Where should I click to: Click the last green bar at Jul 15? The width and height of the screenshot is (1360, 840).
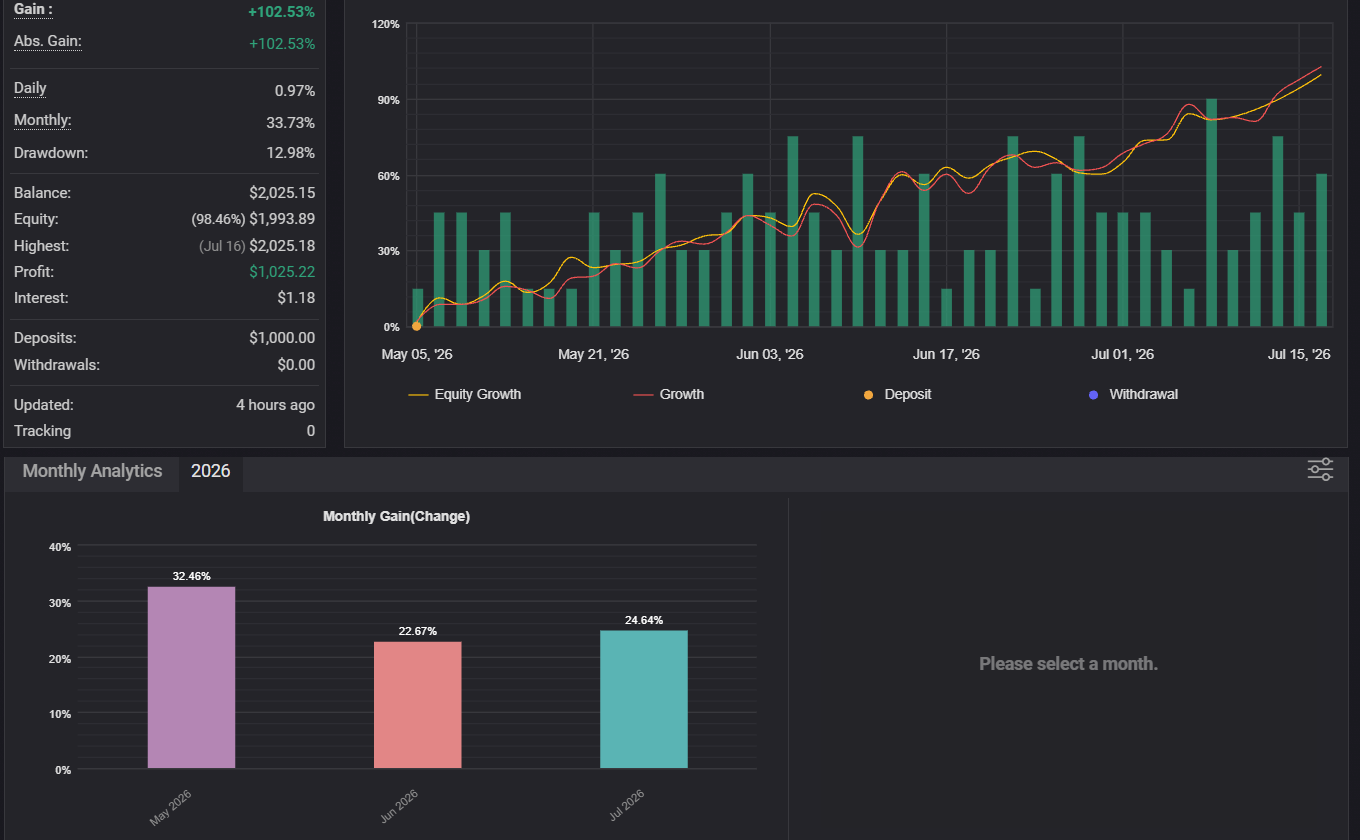pos(1321,251)
